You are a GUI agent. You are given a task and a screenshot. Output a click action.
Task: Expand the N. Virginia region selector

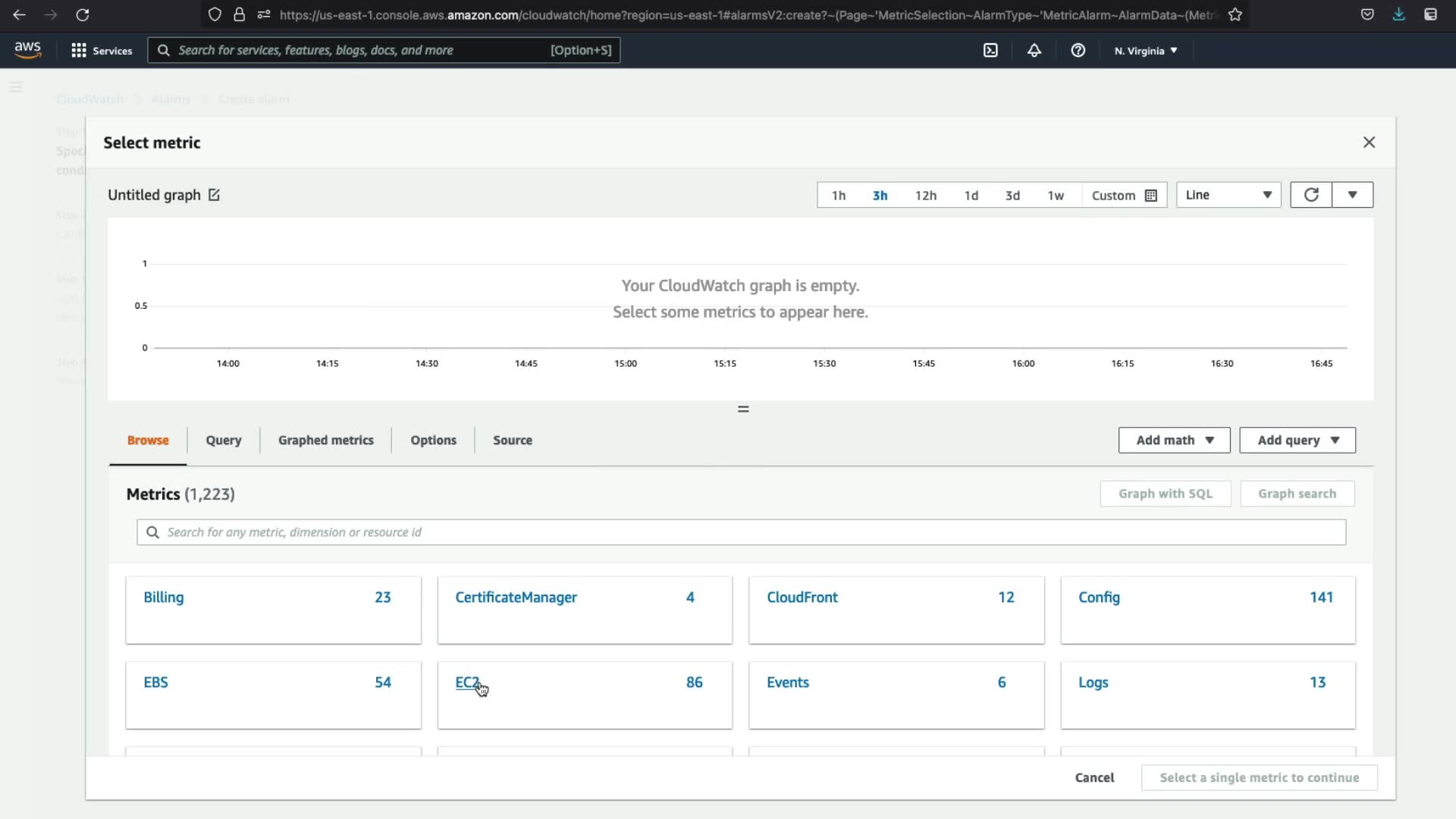tap(1145, 51)
